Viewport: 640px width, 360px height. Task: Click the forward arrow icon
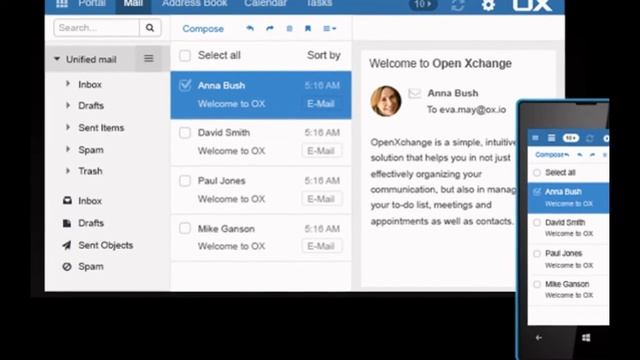269,28
